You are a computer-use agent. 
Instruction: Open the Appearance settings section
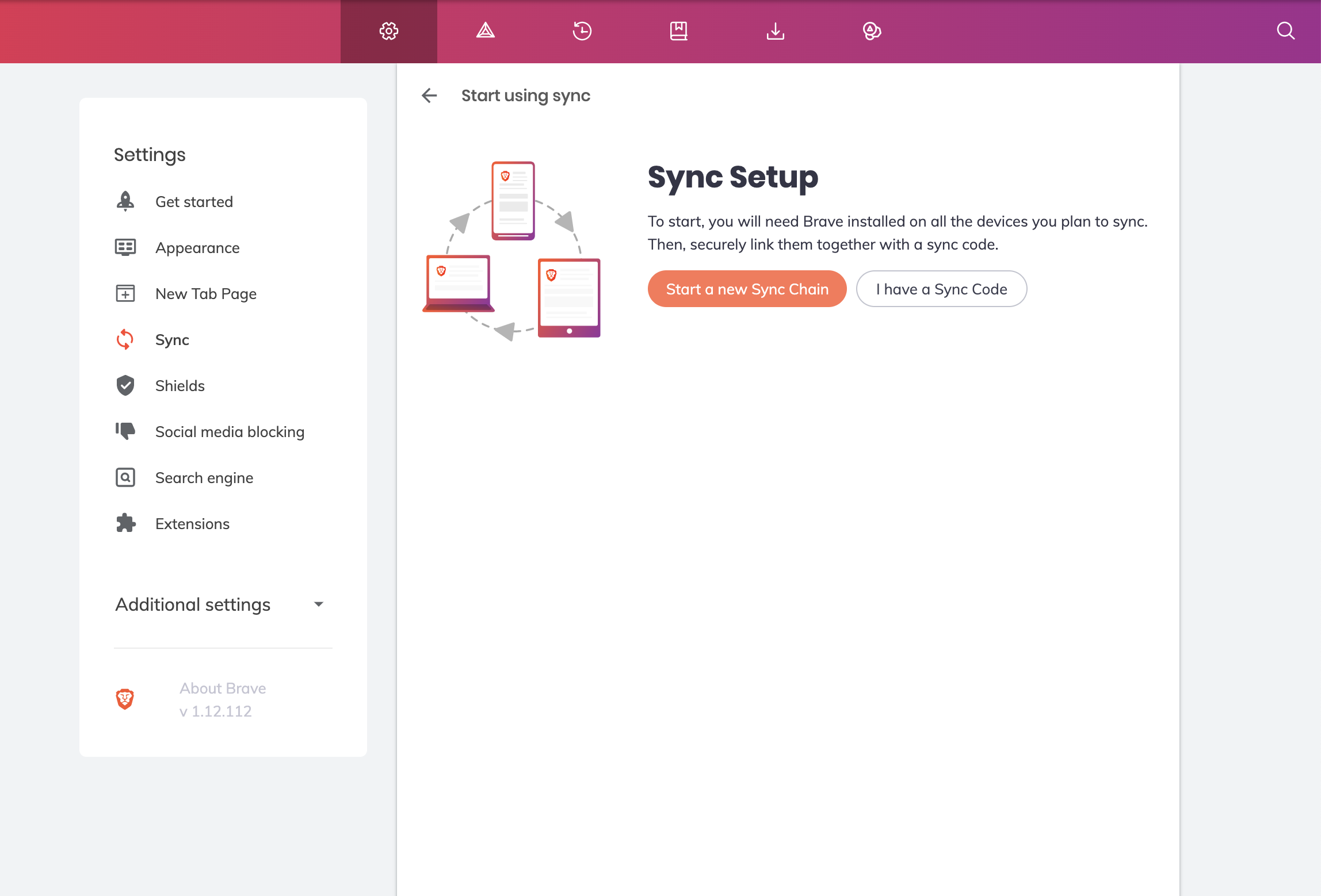coord(197,248)
